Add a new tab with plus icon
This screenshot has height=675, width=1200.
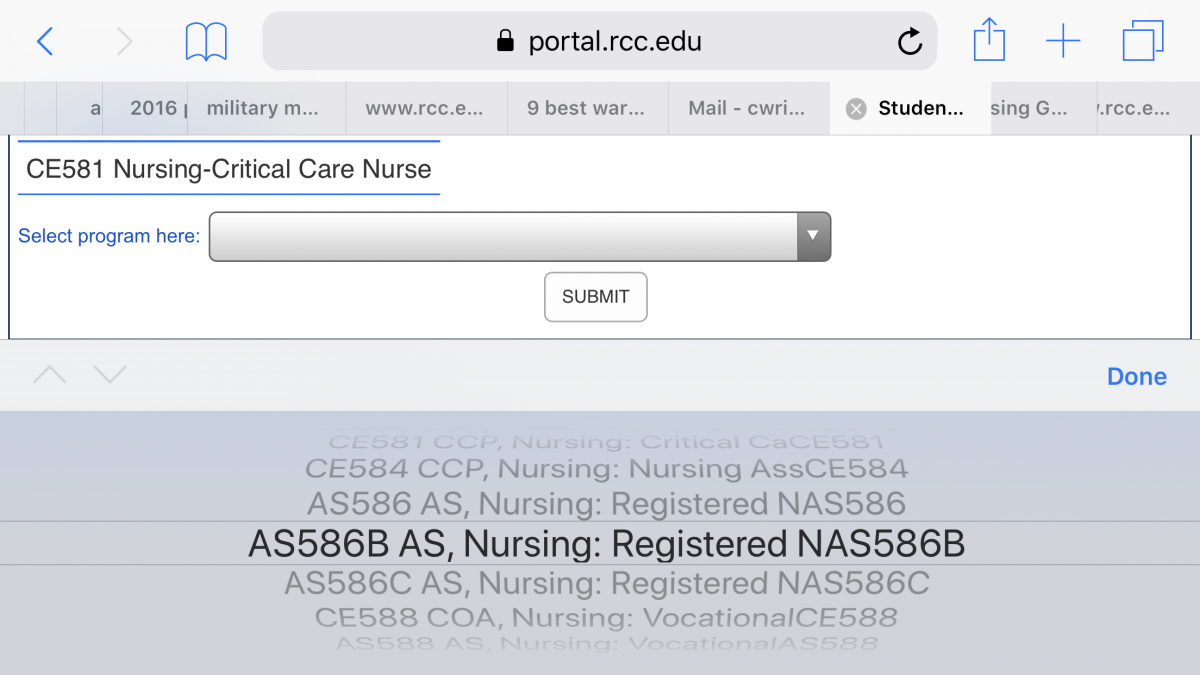tap(1063, 41)
